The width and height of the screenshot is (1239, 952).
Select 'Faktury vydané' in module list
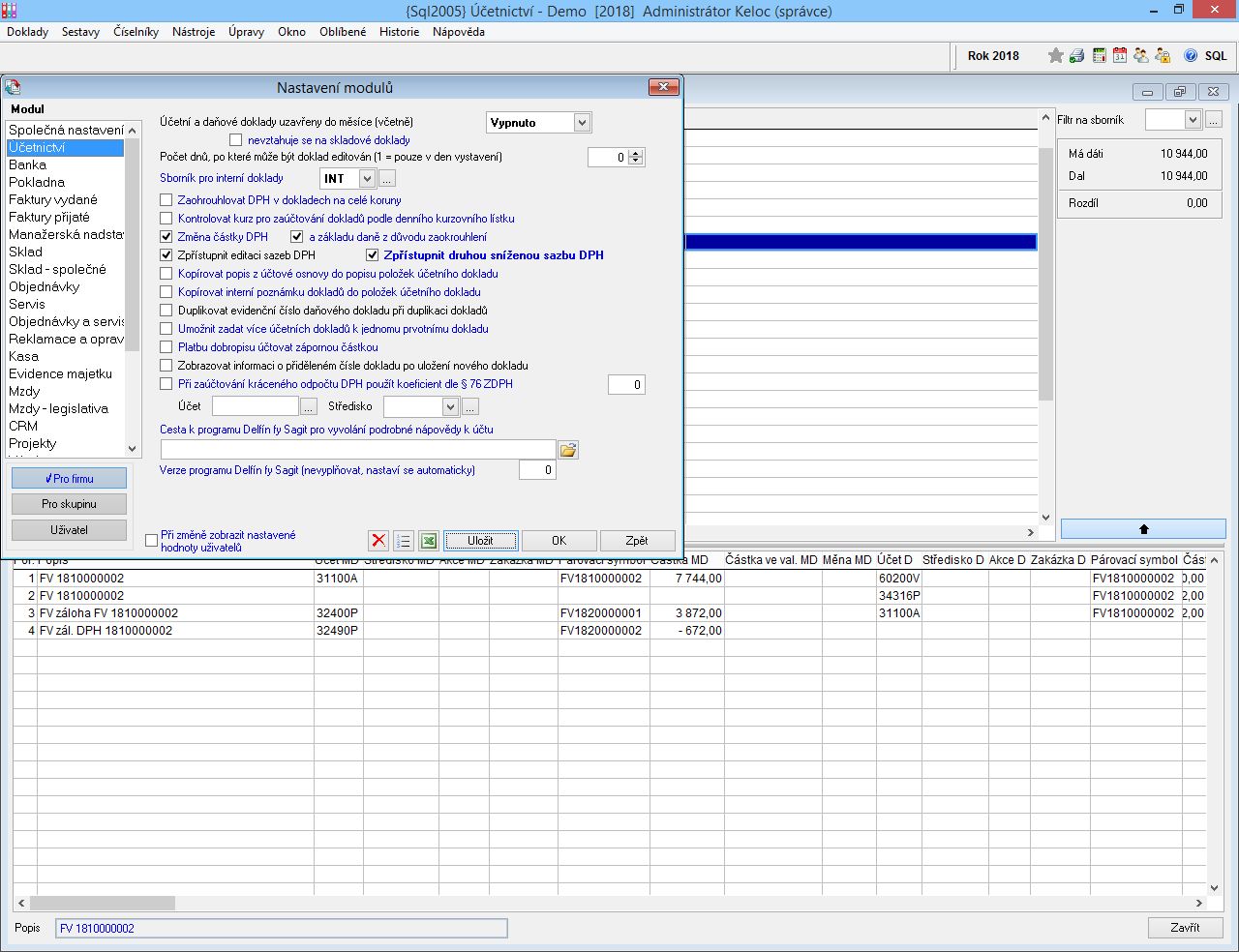[65, 199]
